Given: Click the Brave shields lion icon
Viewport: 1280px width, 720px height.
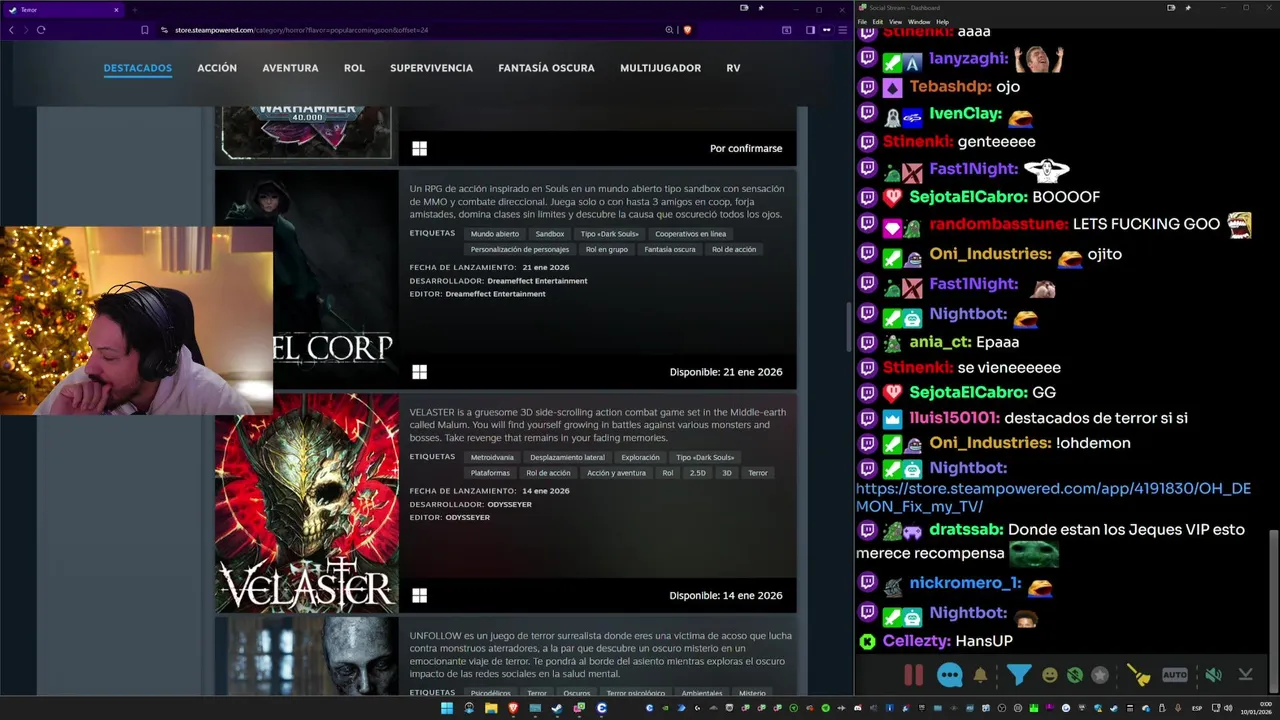Looking at the screenshot, I should pyautogui.click(x=687, y=30).
